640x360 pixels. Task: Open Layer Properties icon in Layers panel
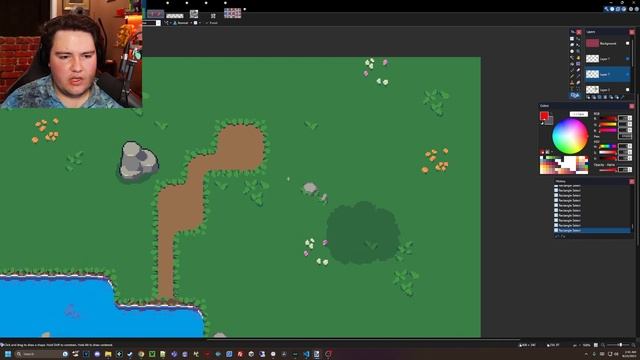[622, 97]
